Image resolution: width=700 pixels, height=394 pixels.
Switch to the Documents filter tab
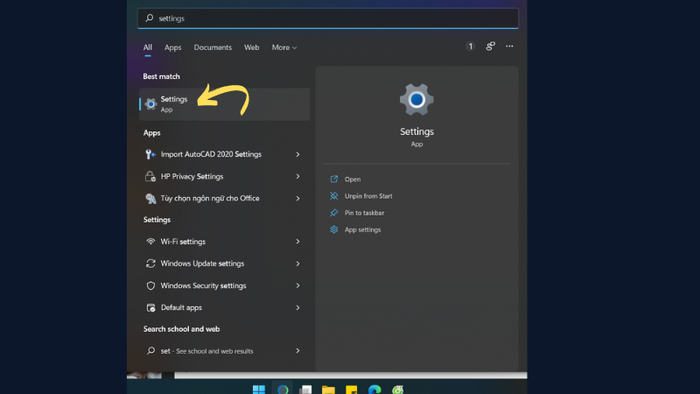pyautogui.click(x=212, y=47)
